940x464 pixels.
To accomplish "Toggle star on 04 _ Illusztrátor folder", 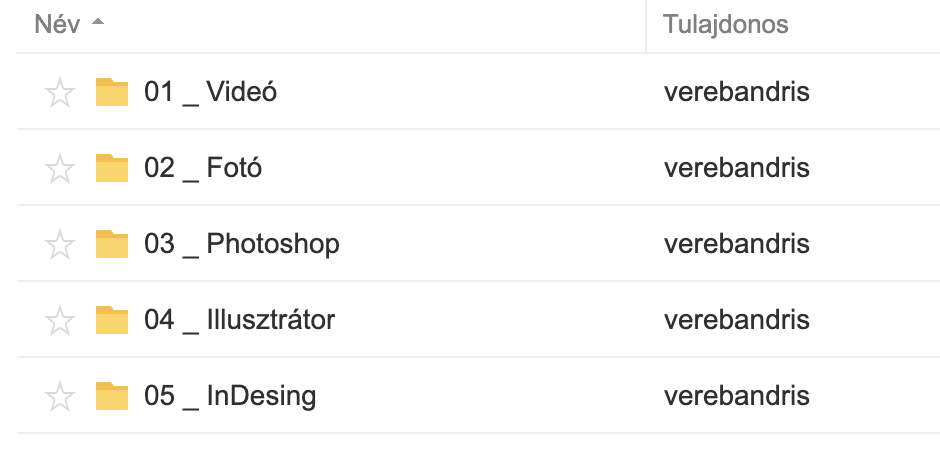I will [60, 321].
